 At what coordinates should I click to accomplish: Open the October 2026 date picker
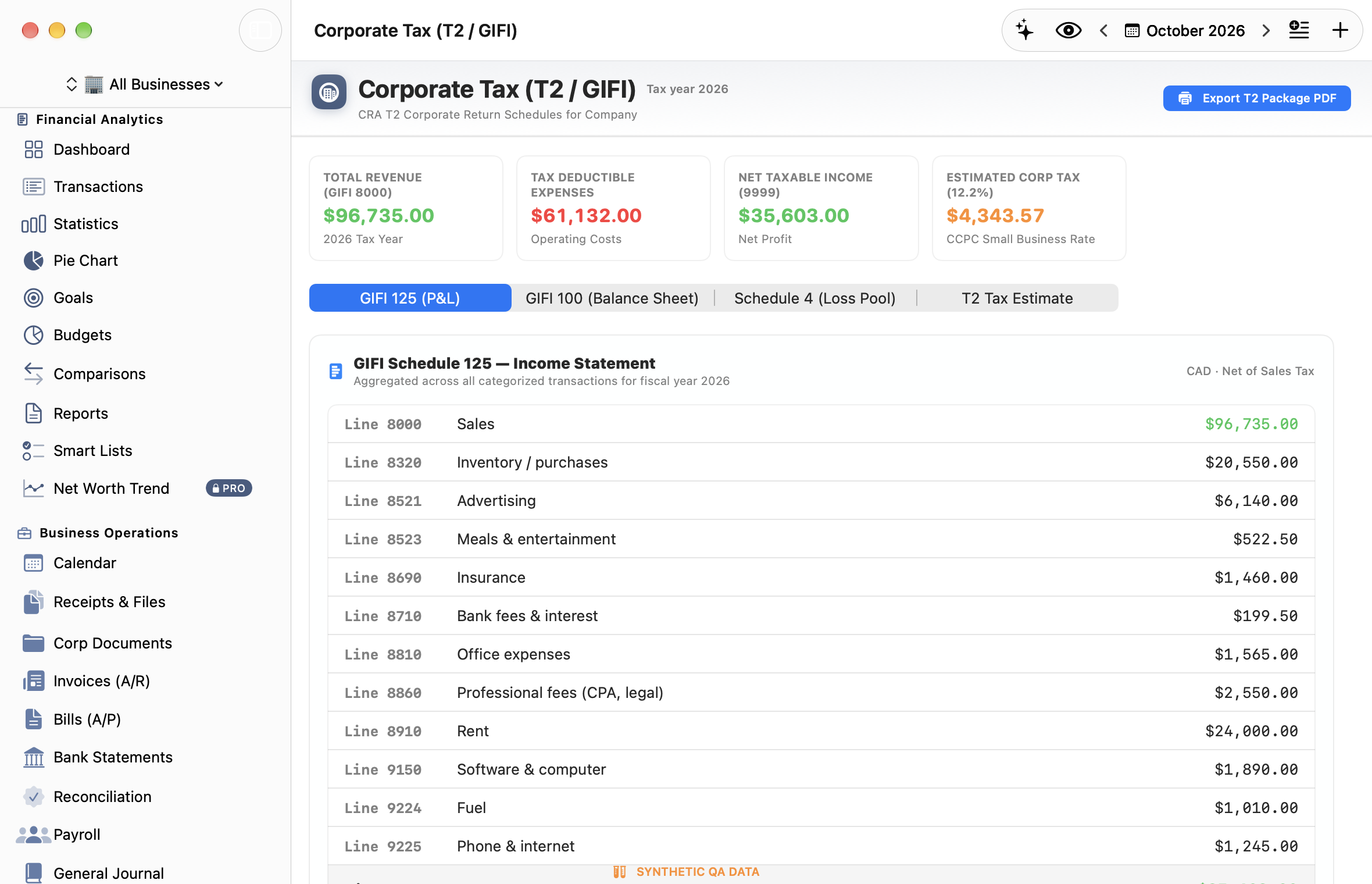point(1184,30)
